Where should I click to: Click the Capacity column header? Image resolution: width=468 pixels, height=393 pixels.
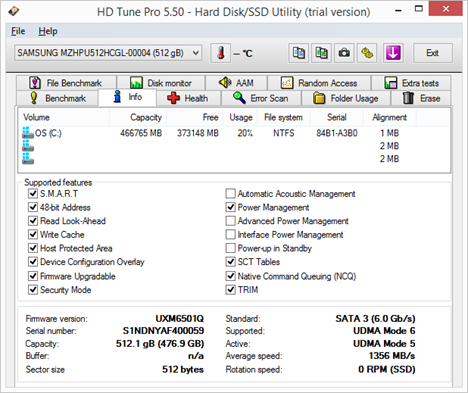pyautogui.click(x=138, y=117)
